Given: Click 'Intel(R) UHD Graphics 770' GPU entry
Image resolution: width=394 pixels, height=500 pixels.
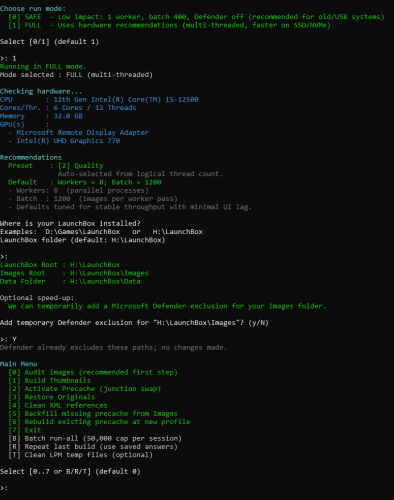Looking at the screenshot, I should [64, 141].
